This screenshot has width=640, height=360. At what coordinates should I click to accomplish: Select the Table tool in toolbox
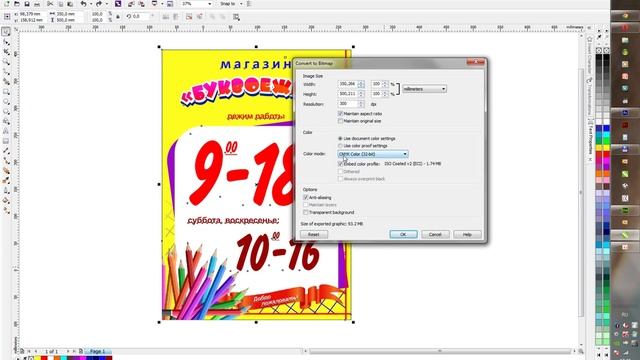click(x=6, y=141)
